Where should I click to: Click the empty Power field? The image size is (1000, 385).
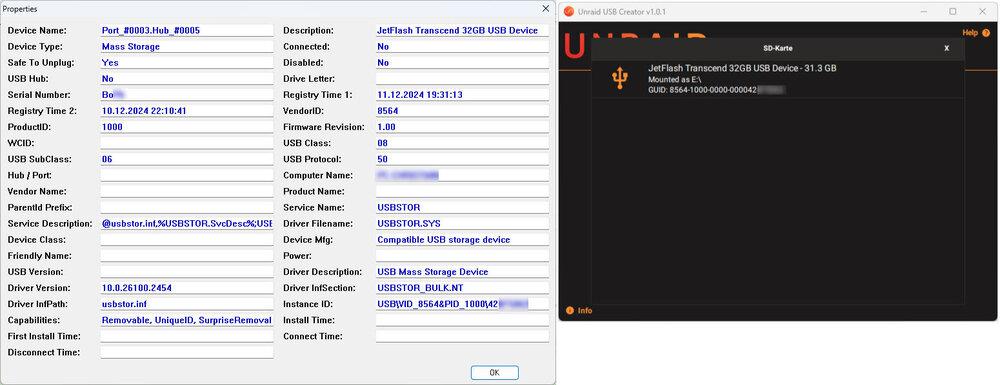(x=462, y=256)
